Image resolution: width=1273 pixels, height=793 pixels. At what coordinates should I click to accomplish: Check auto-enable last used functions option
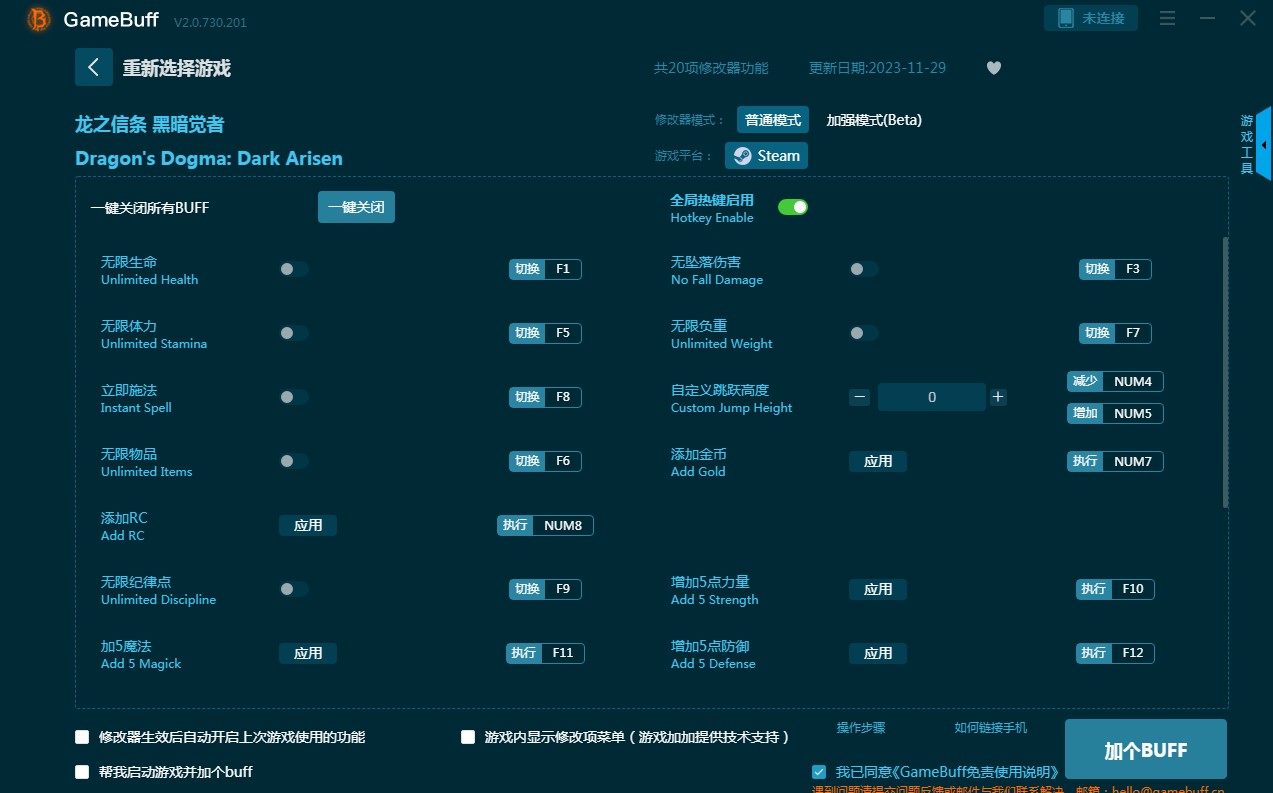tap(82, 737)
